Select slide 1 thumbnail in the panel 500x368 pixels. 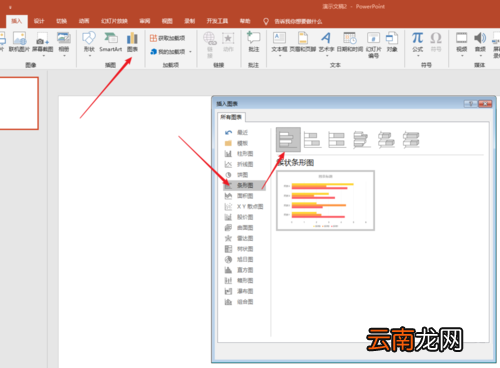click(19, 103)
